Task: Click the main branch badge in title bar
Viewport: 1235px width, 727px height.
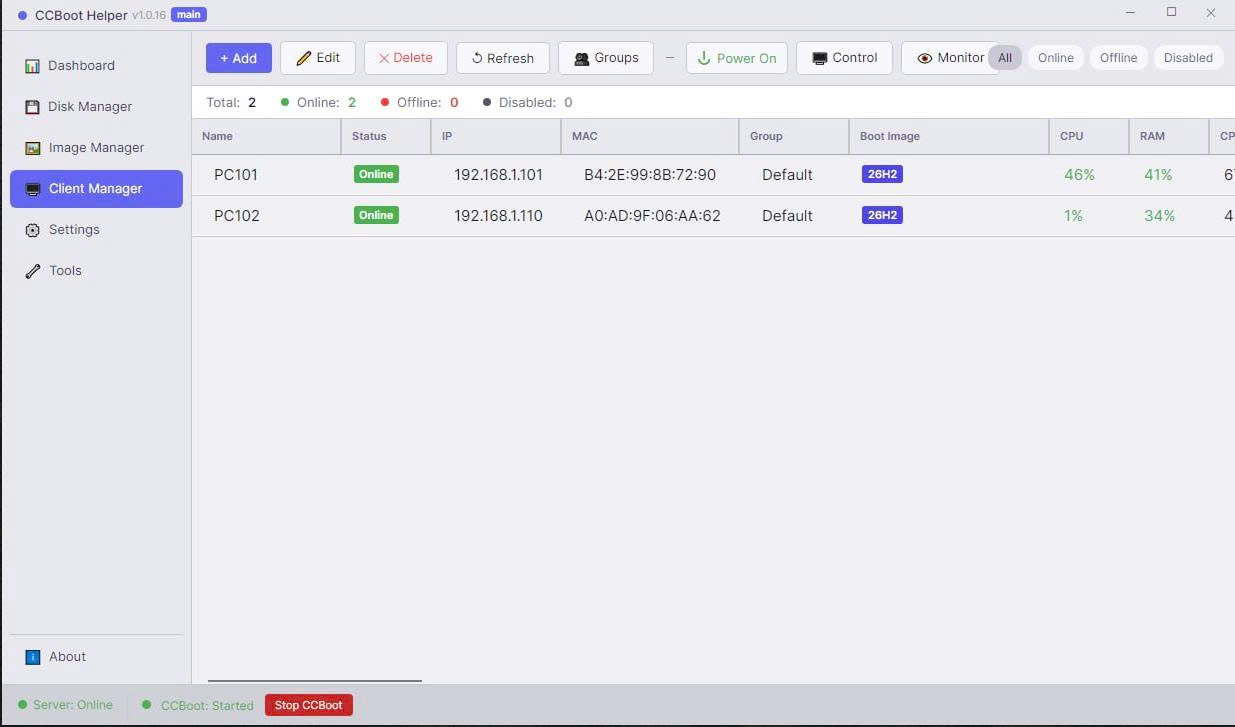Action: click(x=189, y=15)
